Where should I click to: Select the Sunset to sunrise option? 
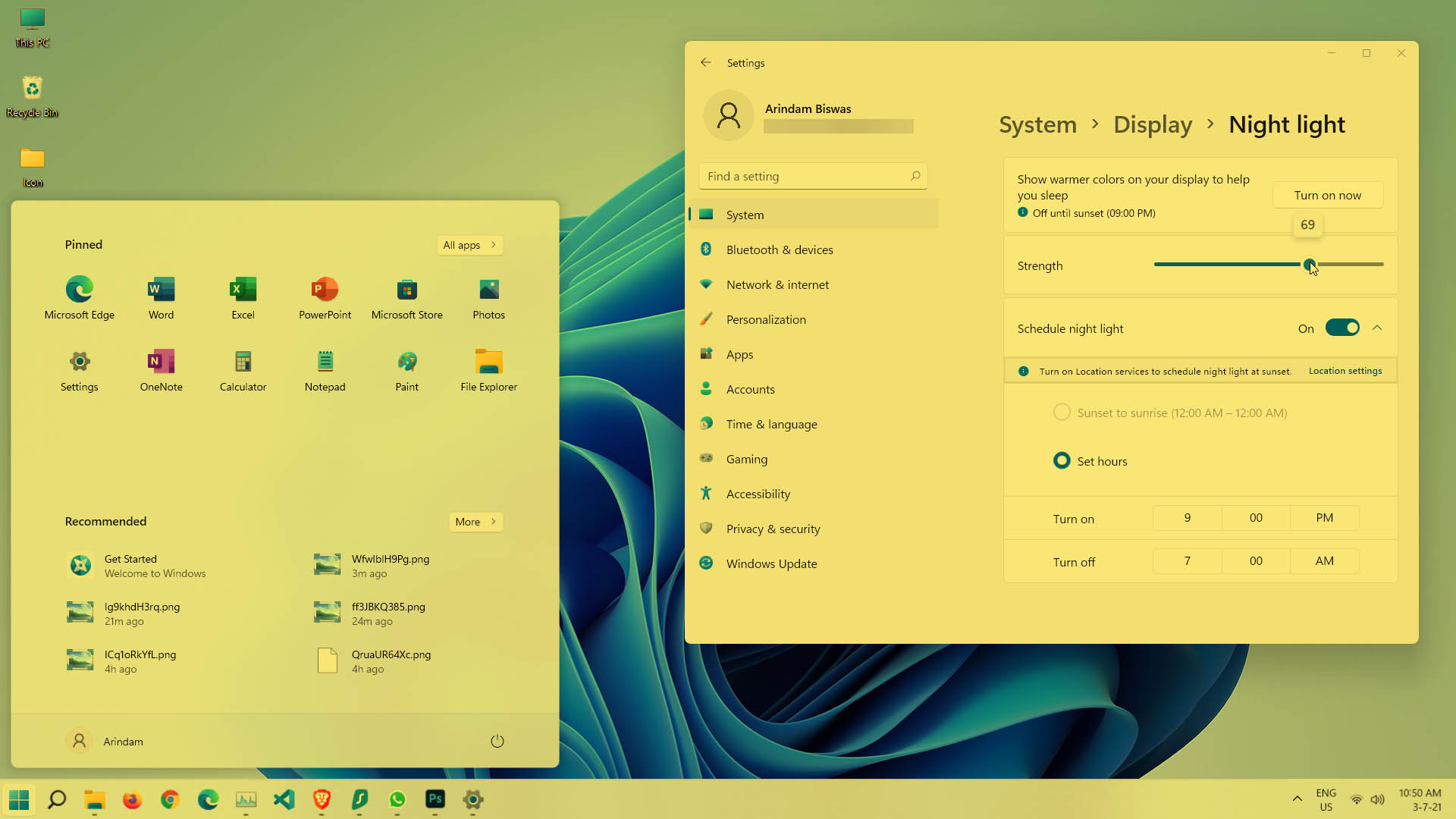[1062, 412]
